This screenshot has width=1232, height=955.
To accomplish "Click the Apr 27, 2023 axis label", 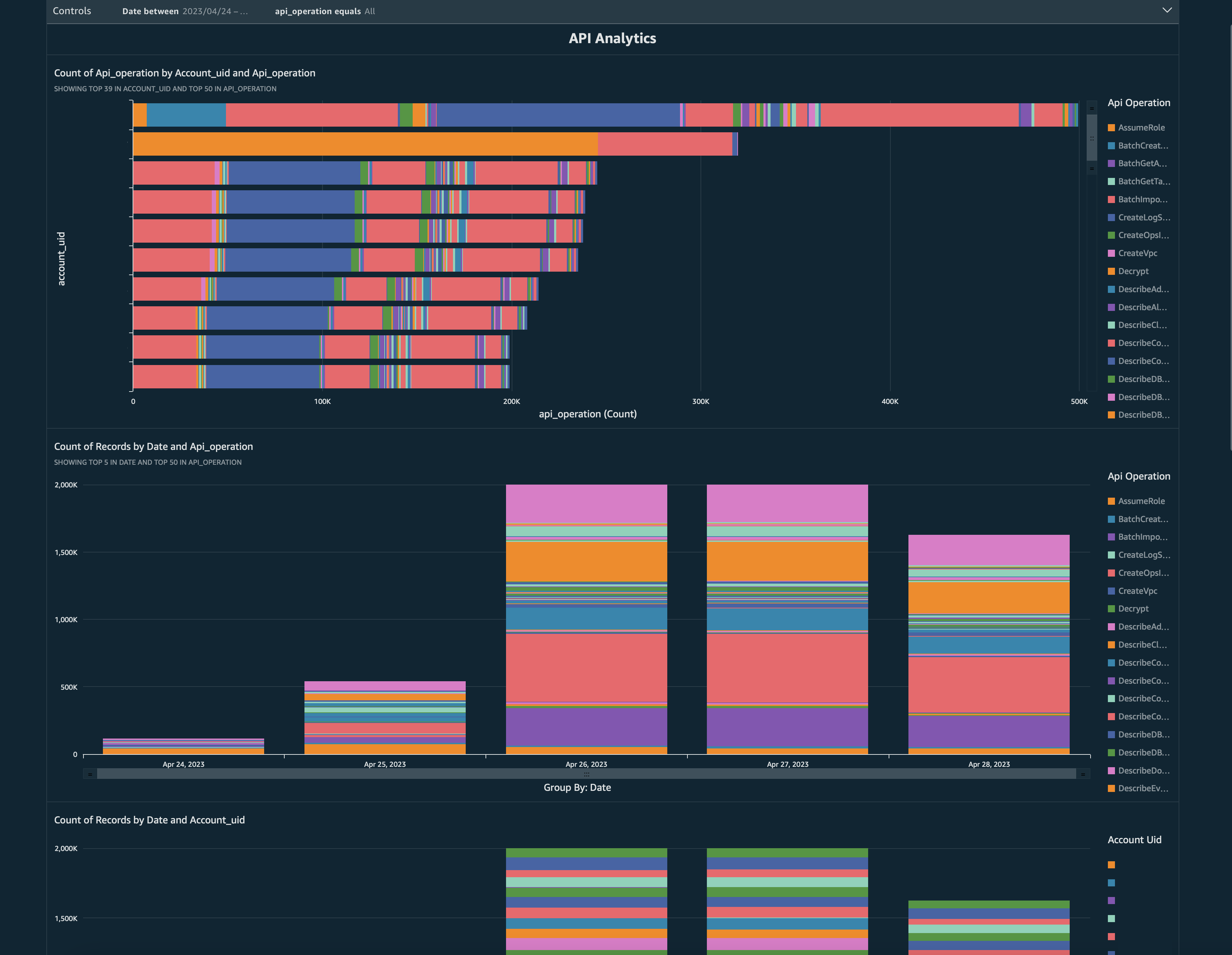I will coord(788,764).
